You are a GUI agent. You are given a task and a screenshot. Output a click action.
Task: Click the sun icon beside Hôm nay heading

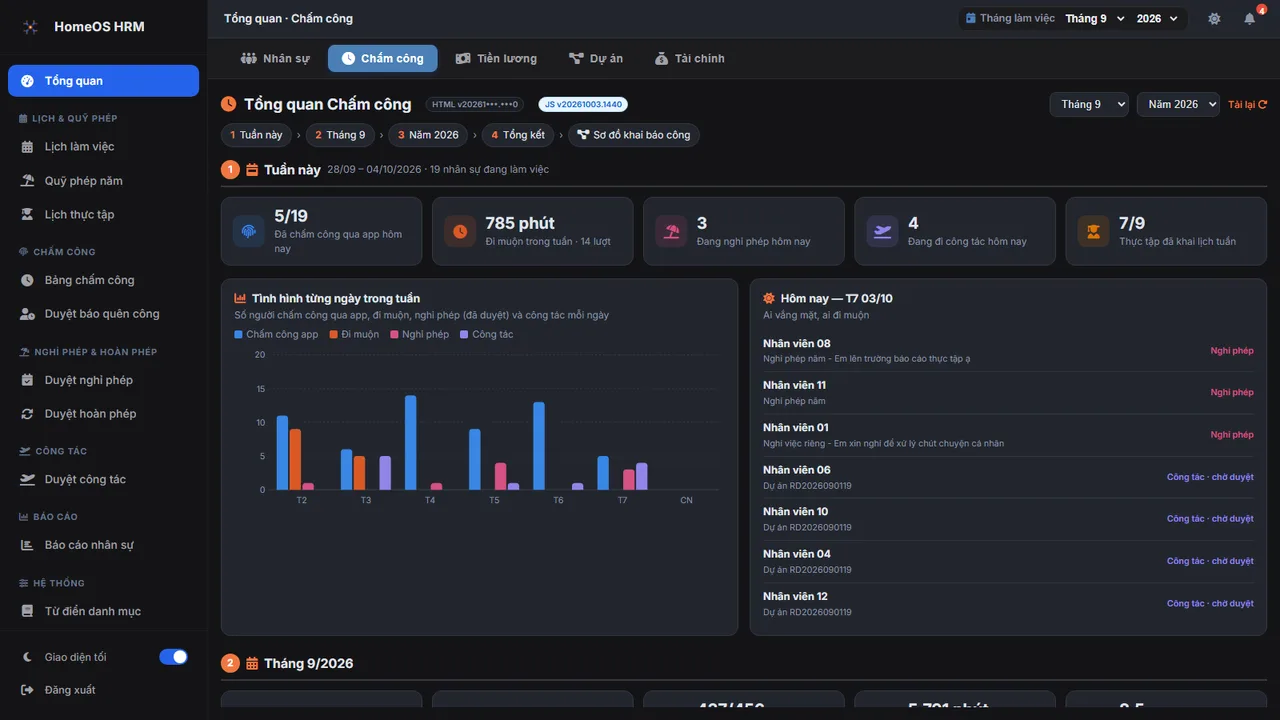coord(769,298)
